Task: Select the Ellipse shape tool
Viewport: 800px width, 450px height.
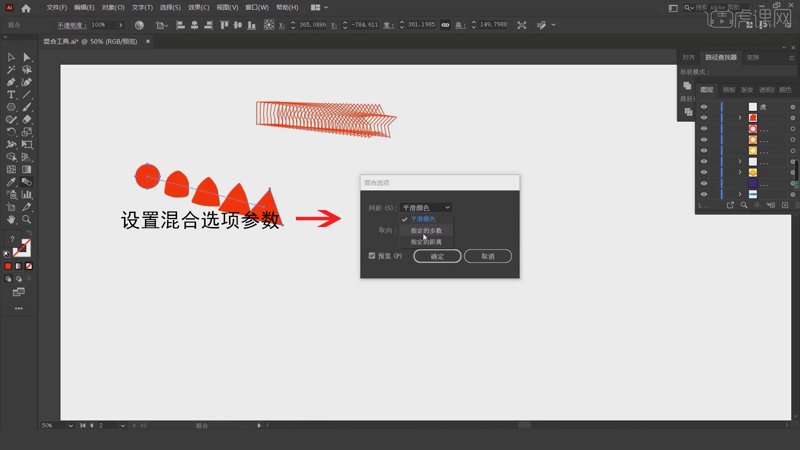Action: click(x=11, y=107)
